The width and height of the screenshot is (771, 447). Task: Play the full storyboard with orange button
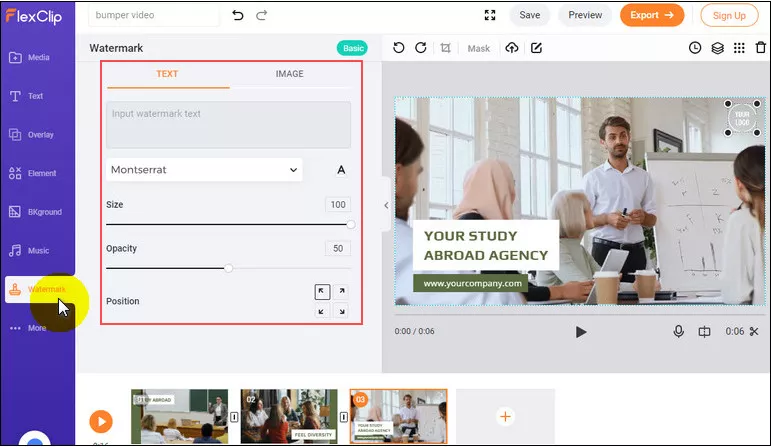click(x=101, y=421)
